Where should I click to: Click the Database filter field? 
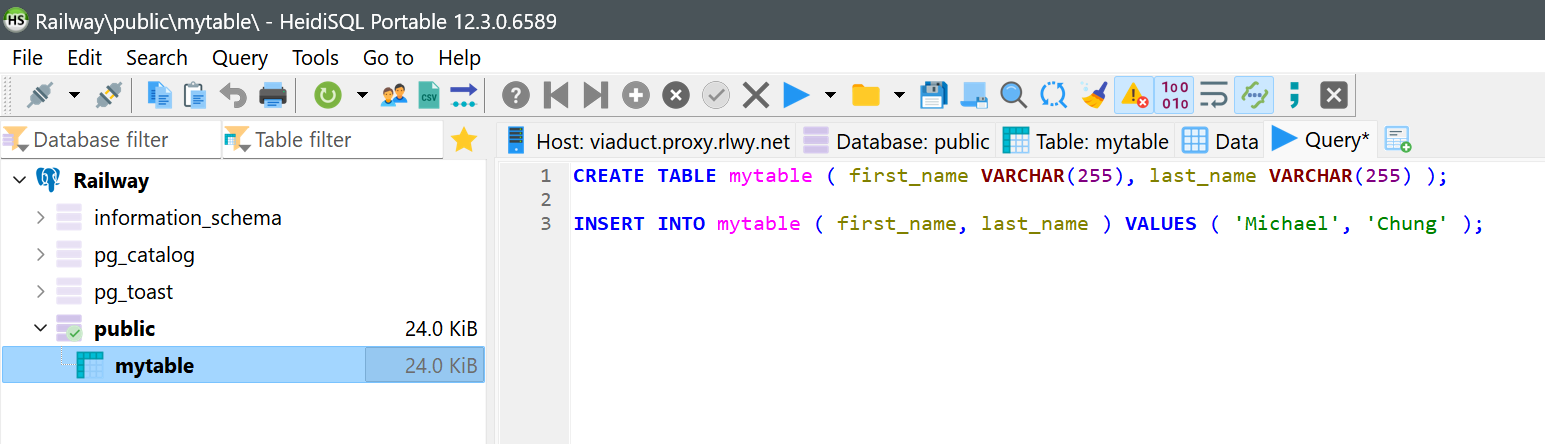[110, 140]
